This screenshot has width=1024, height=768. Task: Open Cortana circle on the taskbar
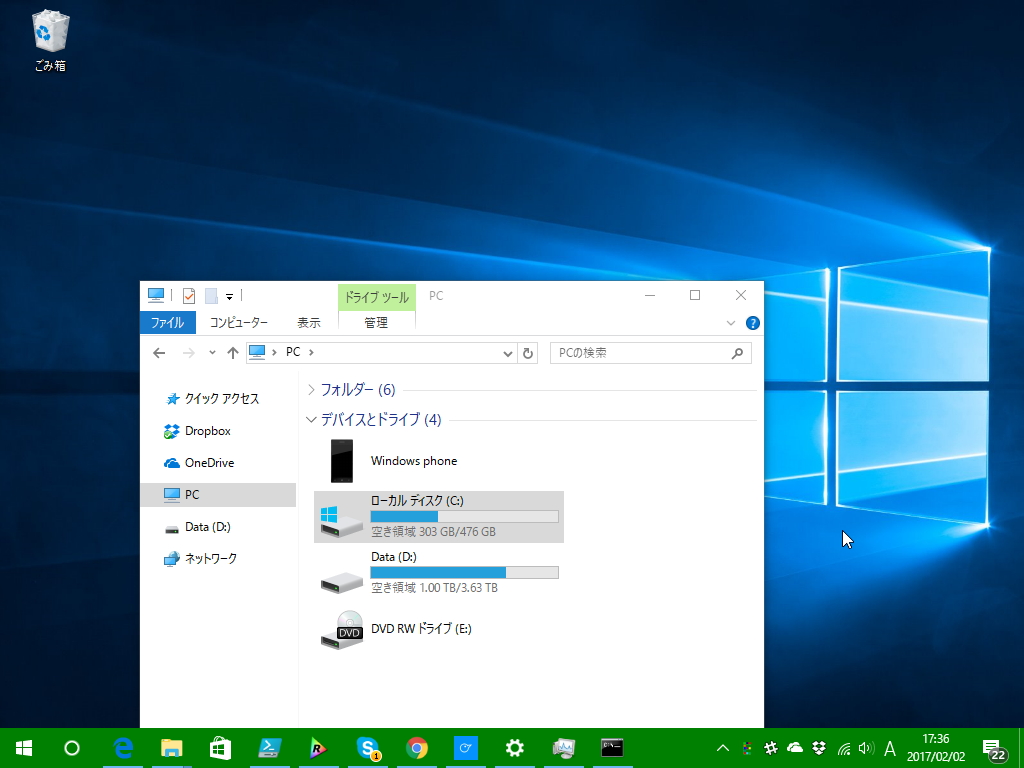[72, 748]
